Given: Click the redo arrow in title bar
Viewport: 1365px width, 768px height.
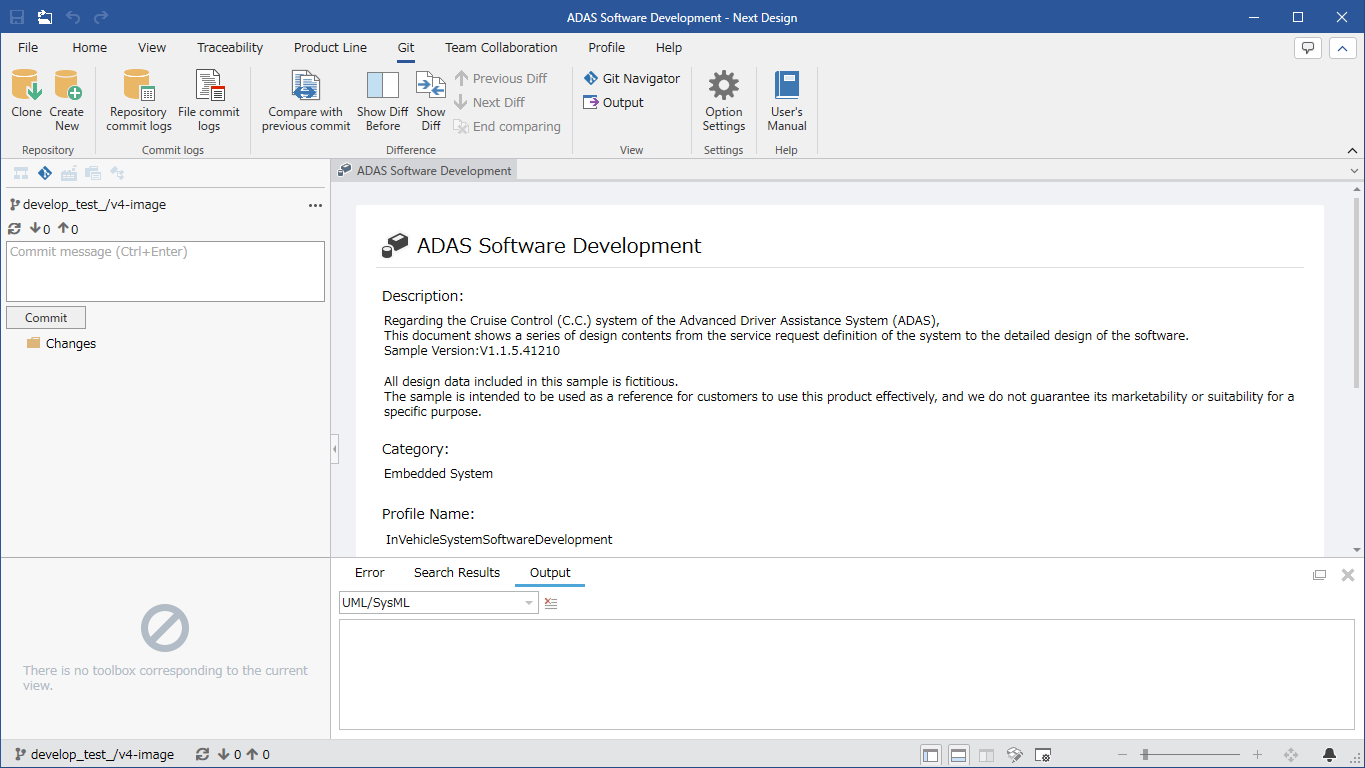Looking at the screenshot, I should point(101,17).
